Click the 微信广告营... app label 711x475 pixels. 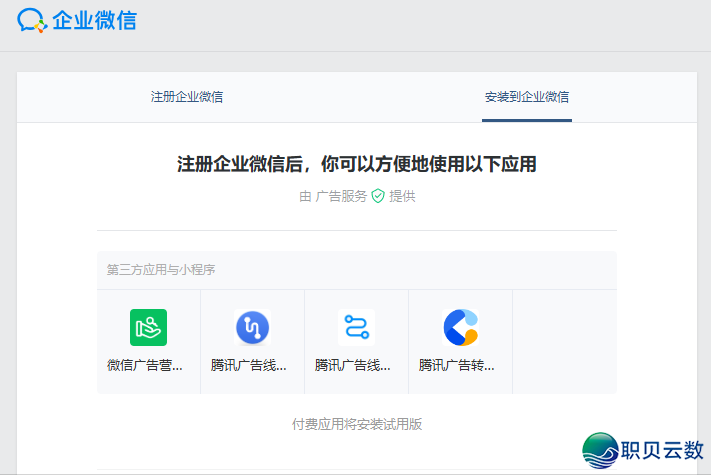pyautogui.click(x=146, y=365)
